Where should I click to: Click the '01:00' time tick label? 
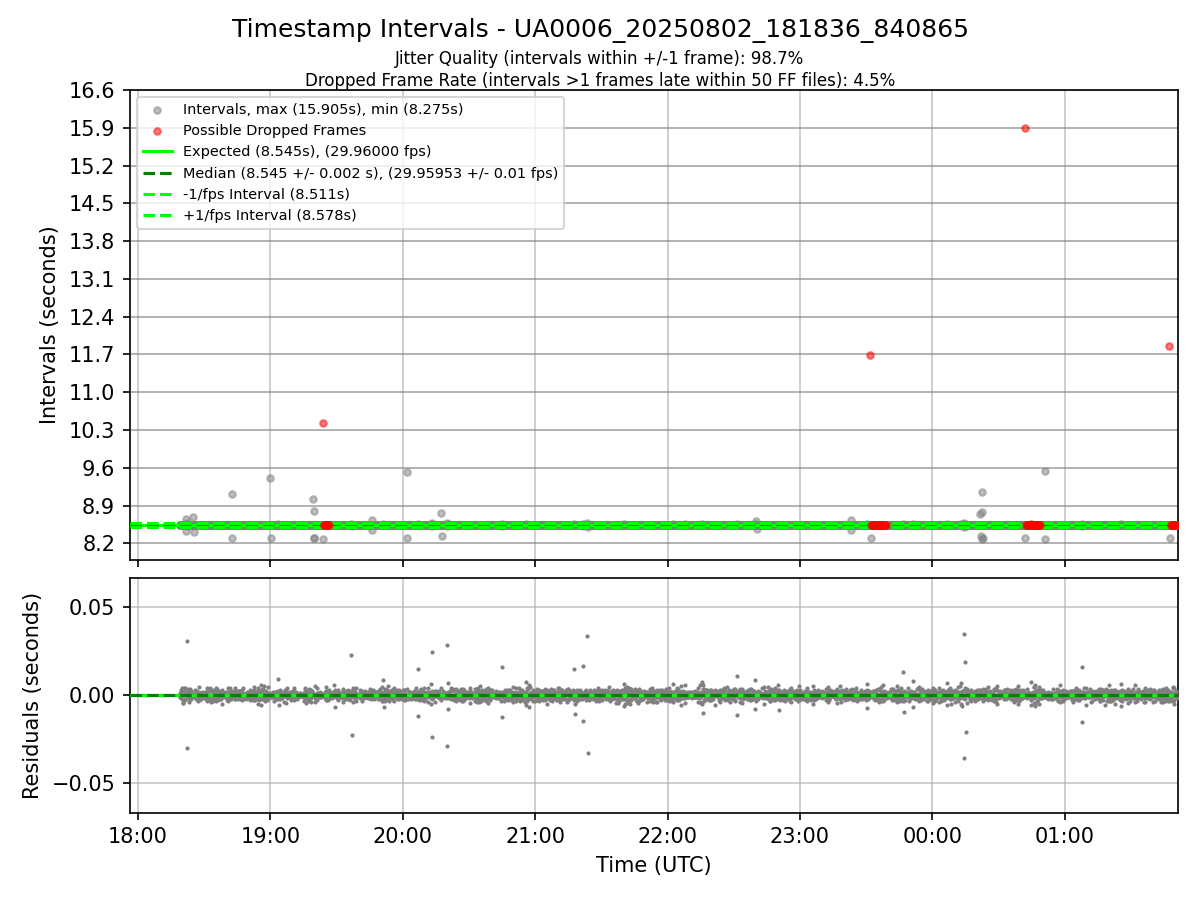pyautogui.click(x=1064, y=834)
